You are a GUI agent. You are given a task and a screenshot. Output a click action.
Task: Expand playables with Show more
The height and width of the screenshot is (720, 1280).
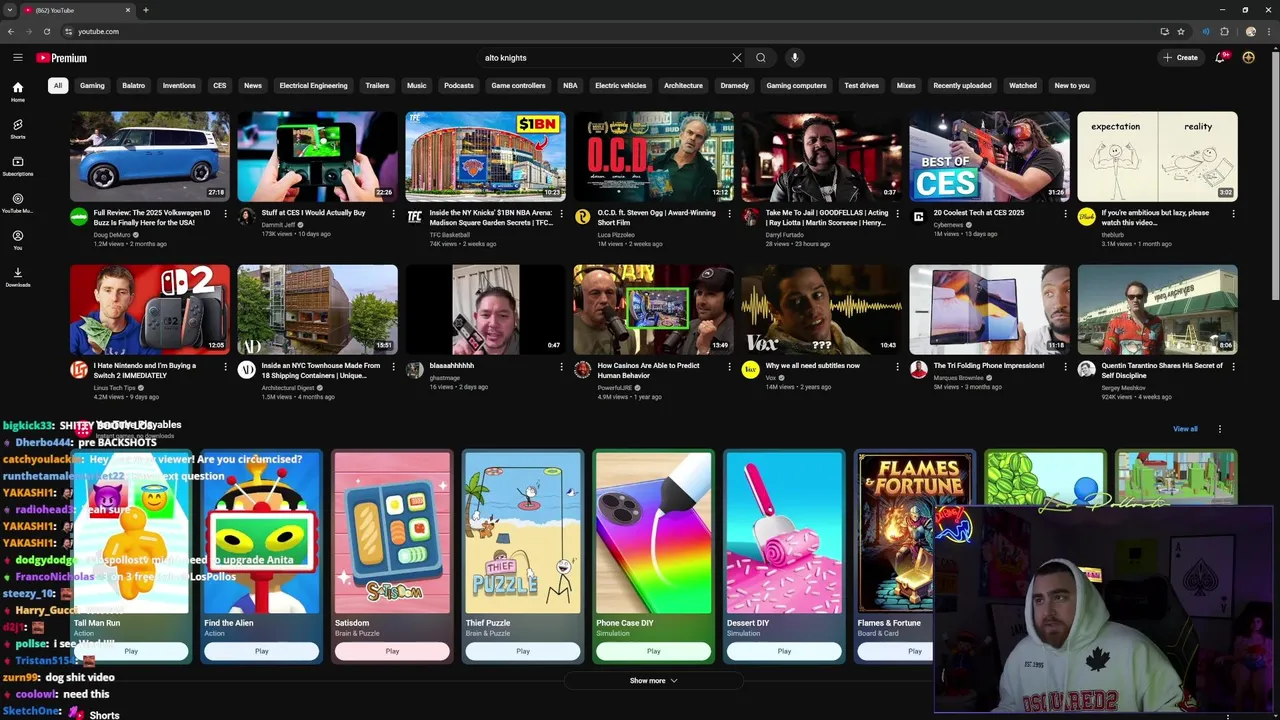(x=653, y=681)
